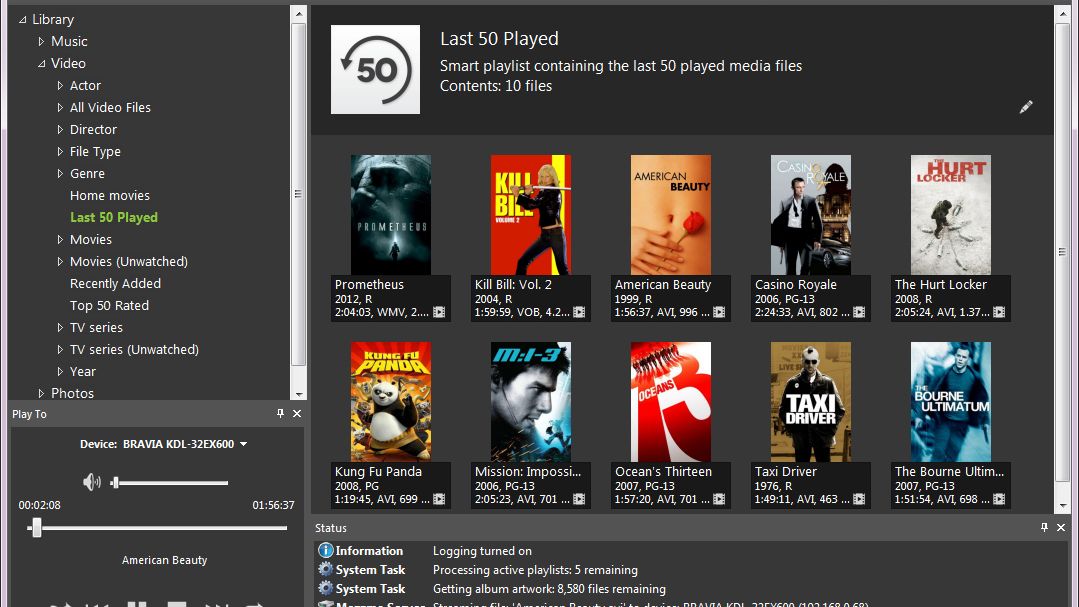1079x607 pixels.
Task: Click gear icon of 'Processing active playlists' task
Action: point(325,570)
